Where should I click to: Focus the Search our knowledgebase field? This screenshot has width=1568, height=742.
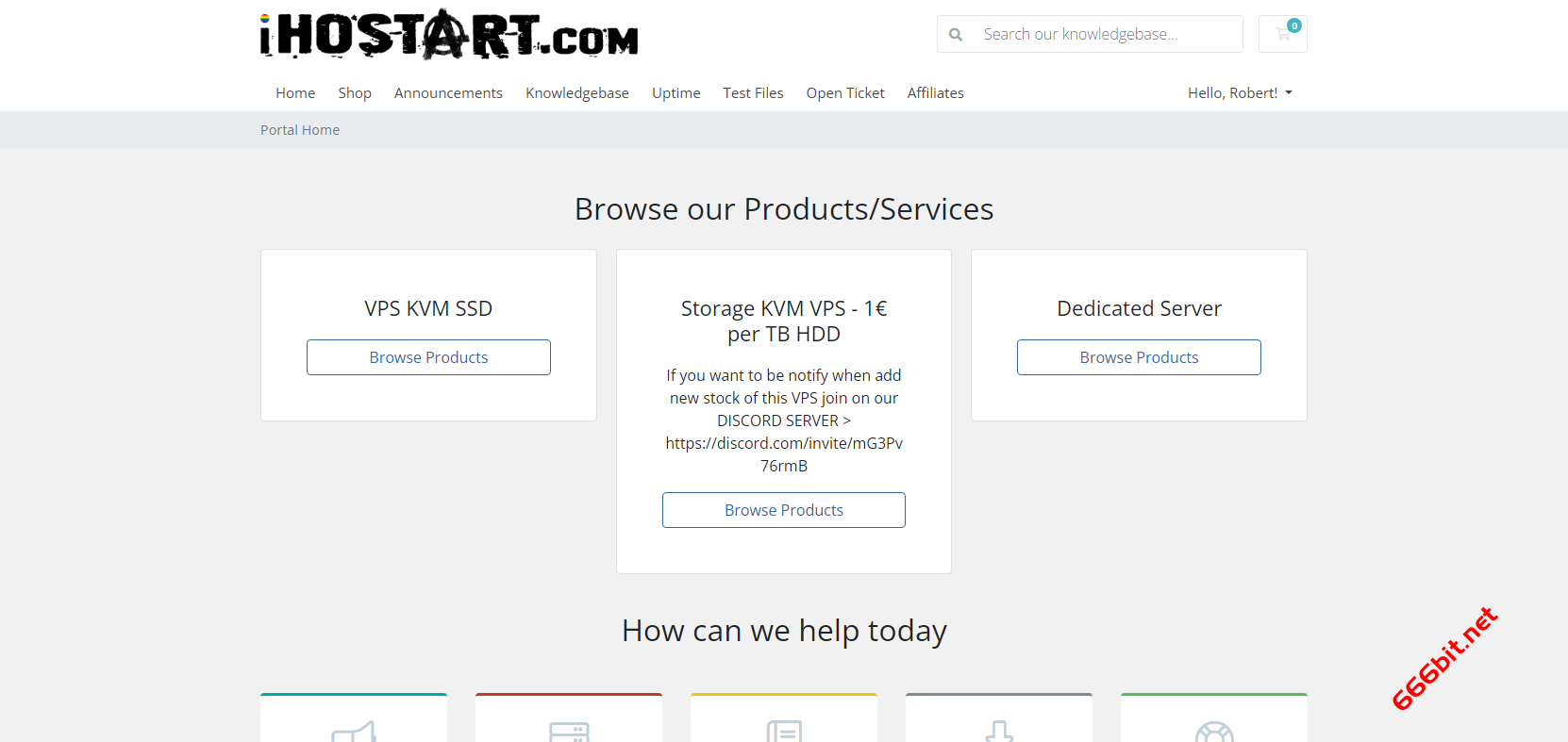(x=1104, y=34)
